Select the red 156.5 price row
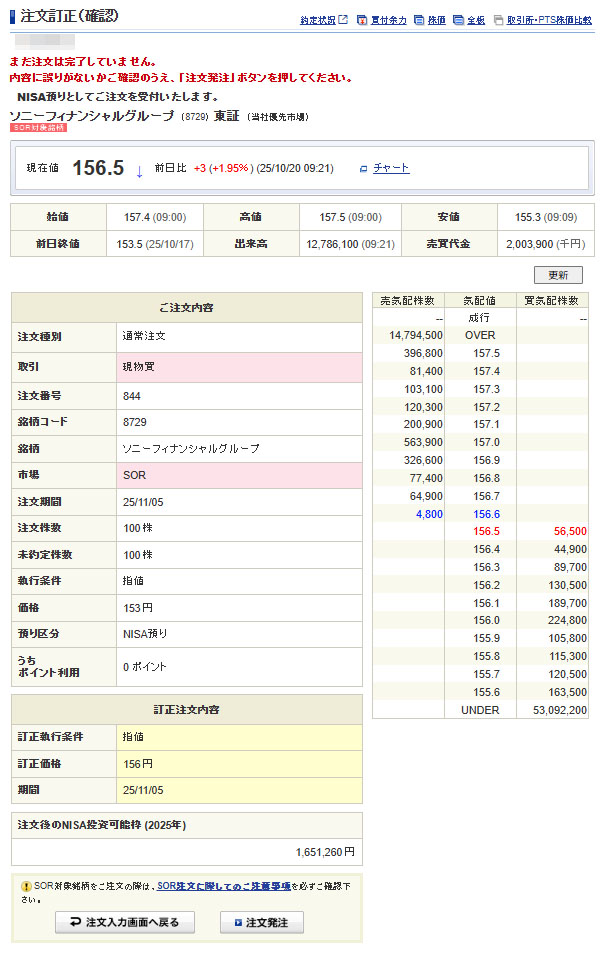Viewport: 600px width, 953px height. [x=480, y=532]
